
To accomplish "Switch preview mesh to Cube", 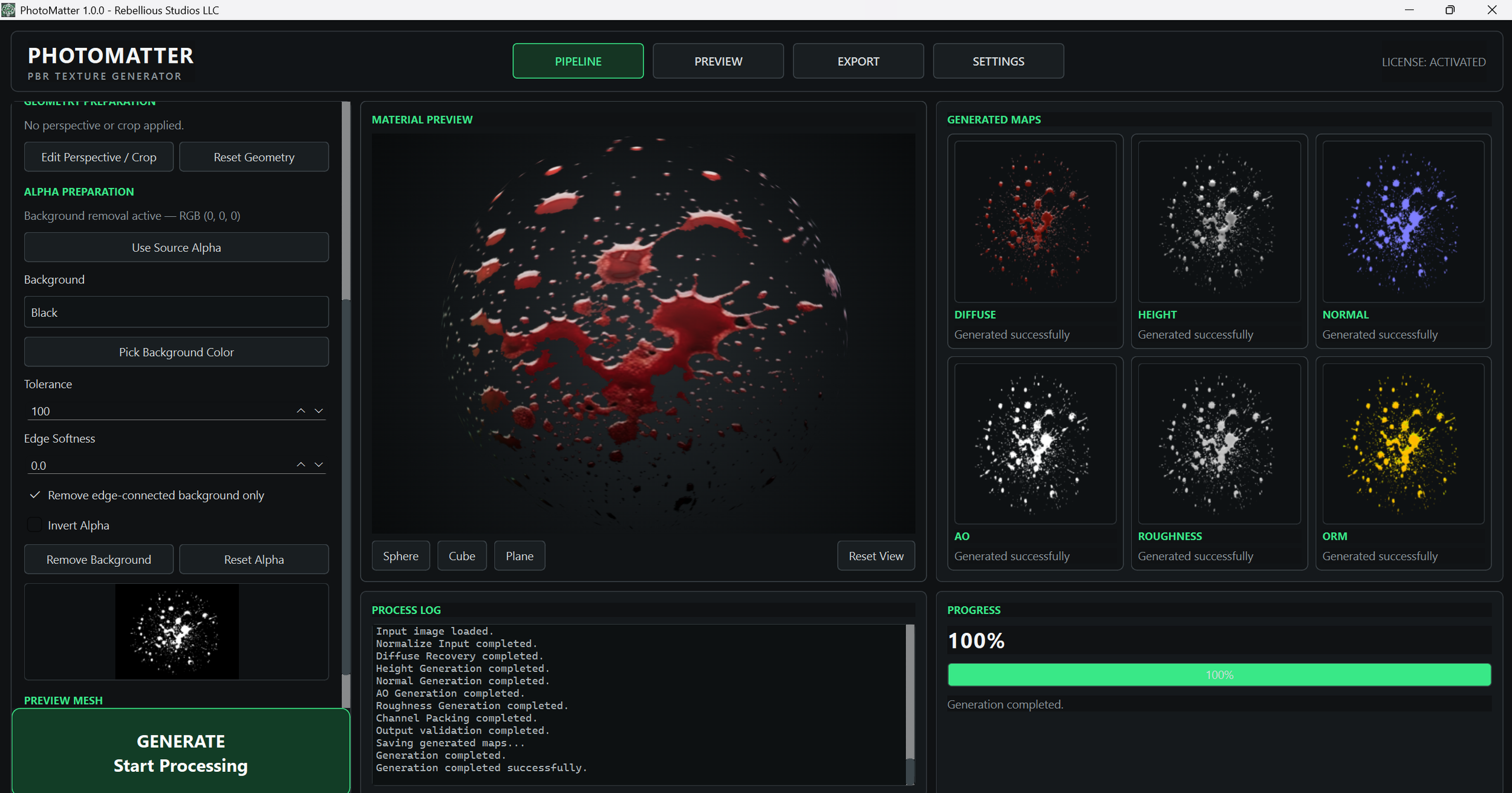I will point(461,556).
